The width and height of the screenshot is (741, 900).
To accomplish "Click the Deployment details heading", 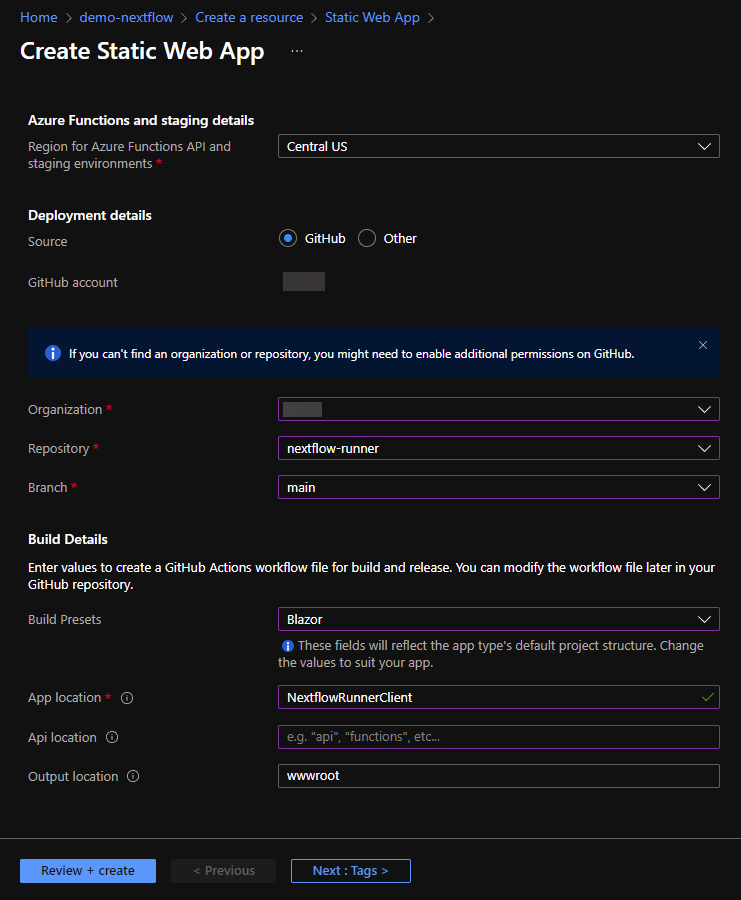I will (90, 216).
